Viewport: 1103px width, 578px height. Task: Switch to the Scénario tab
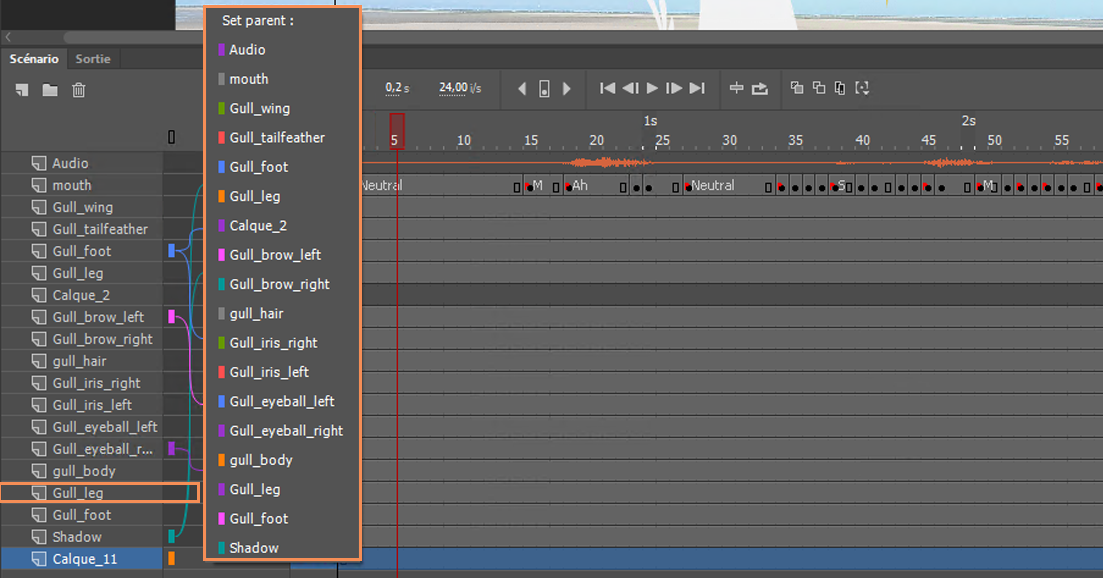[34, 59]
